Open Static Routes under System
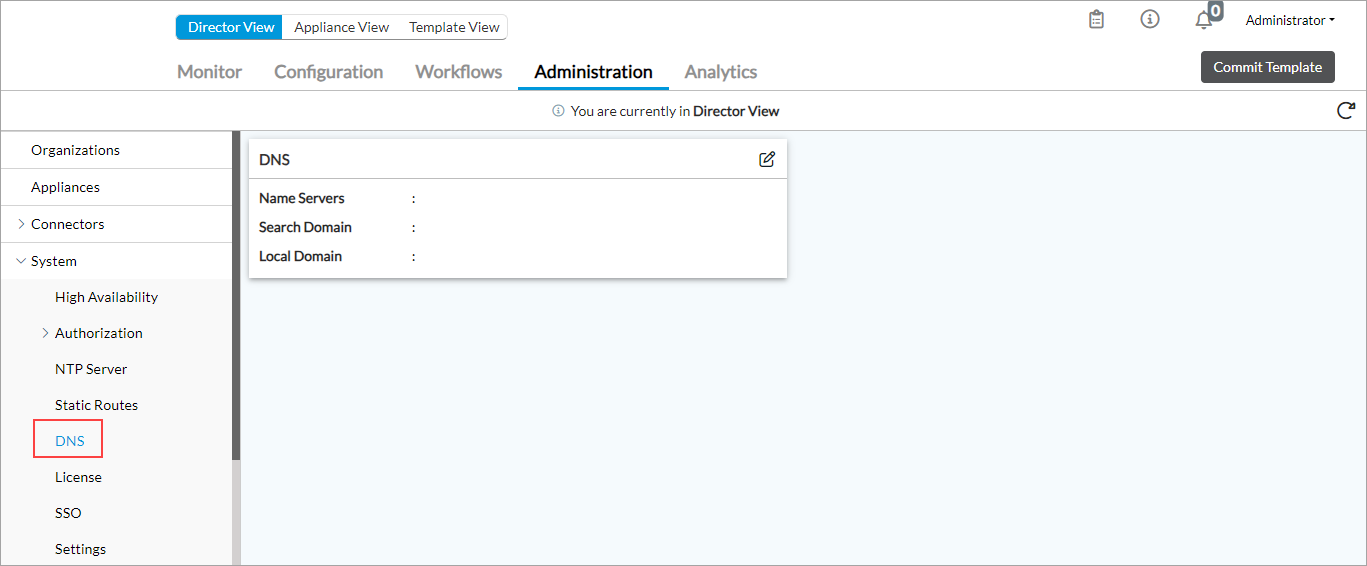 (x=96, y=405)
